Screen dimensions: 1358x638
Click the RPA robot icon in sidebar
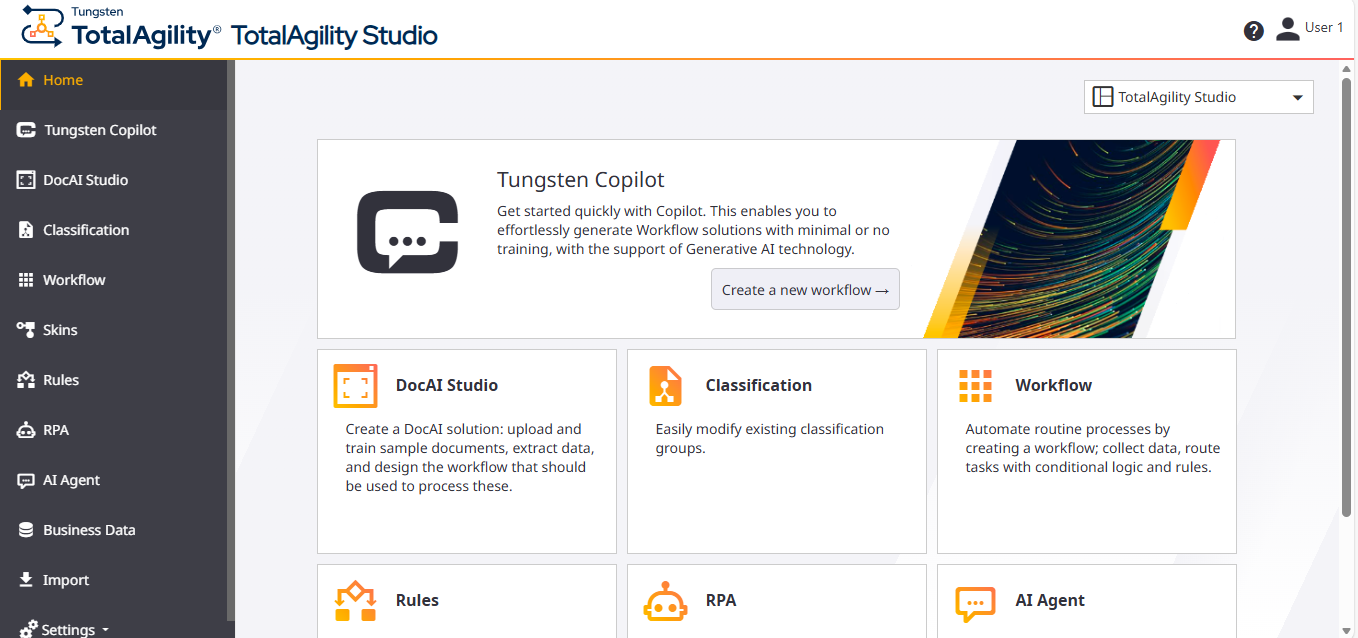pyautogui.click(x=26, y=430)
